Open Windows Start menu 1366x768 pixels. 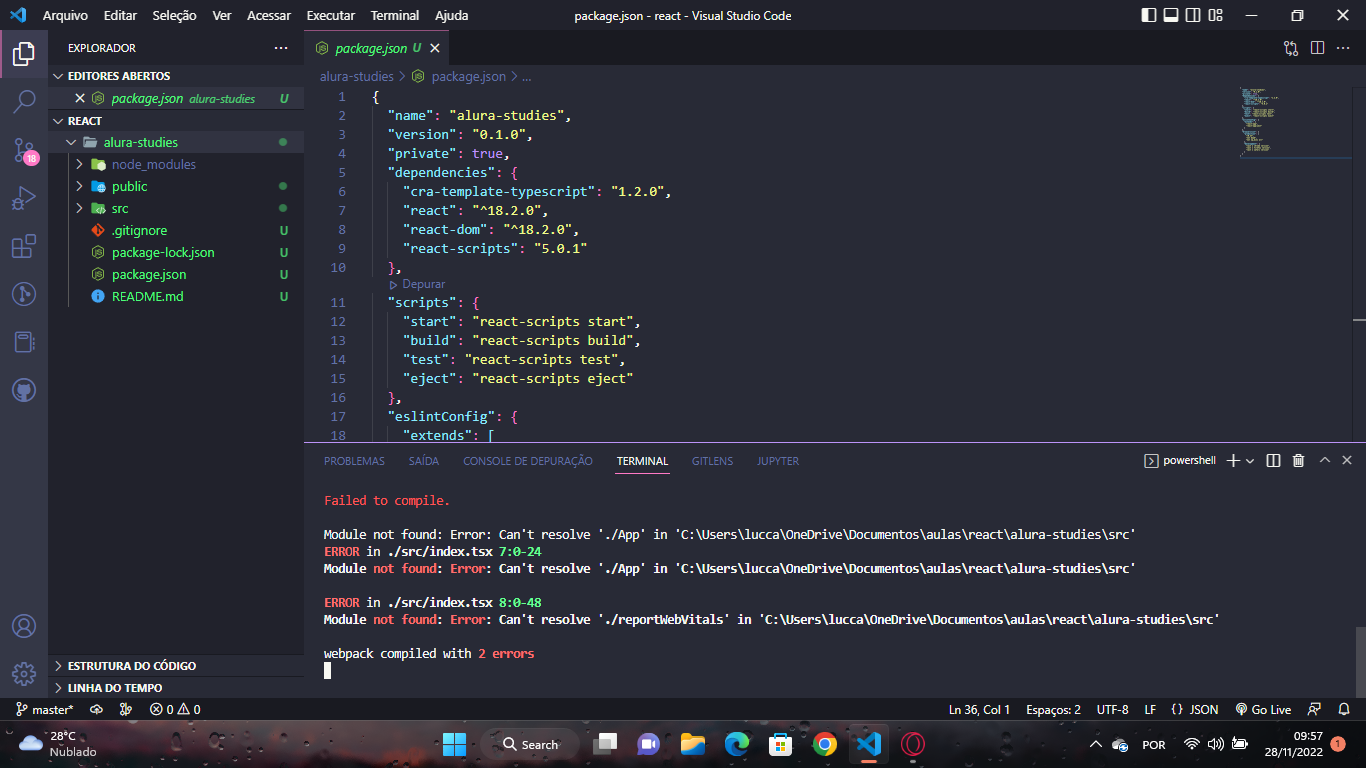tap(454, 744)
